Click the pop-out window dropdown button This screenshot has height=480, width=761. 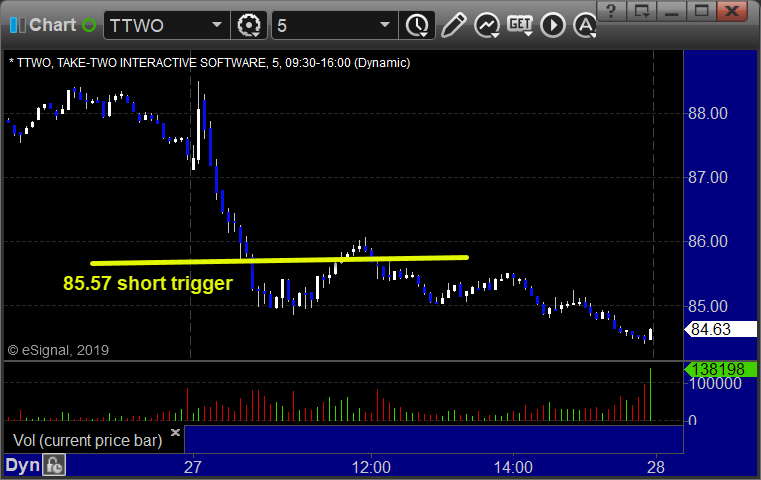pyautogui.click(x=642, y=10)
